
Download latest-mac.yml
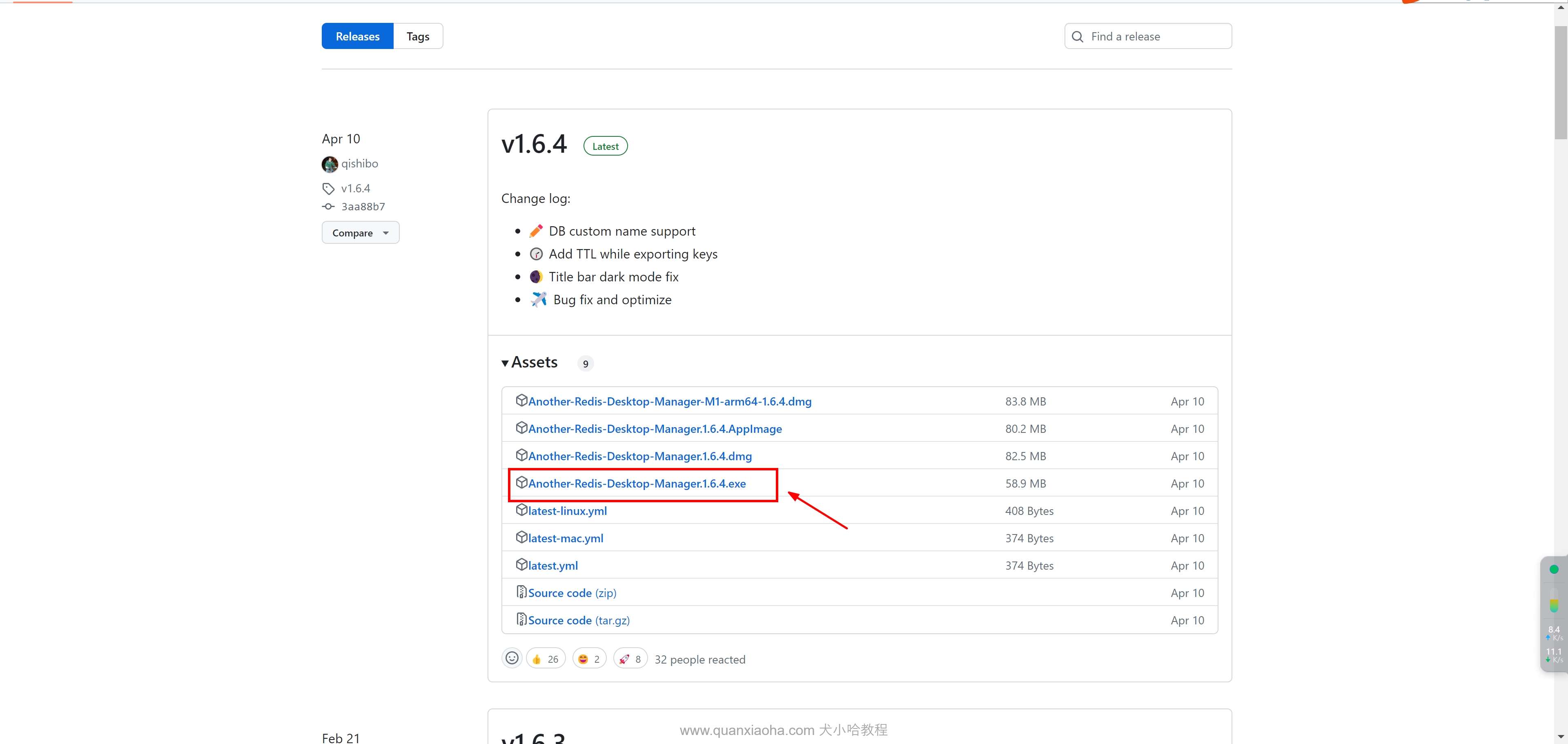pos(566,538)
